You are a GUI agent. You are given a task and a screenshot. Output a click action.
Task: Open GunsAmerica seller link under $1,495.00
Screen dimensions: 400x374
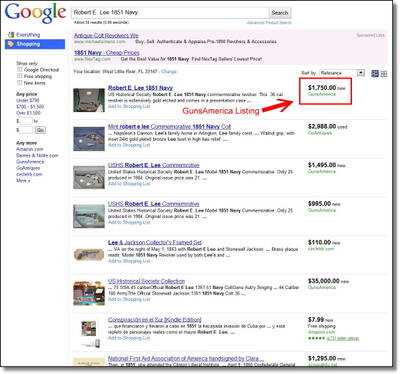(322, 172)
